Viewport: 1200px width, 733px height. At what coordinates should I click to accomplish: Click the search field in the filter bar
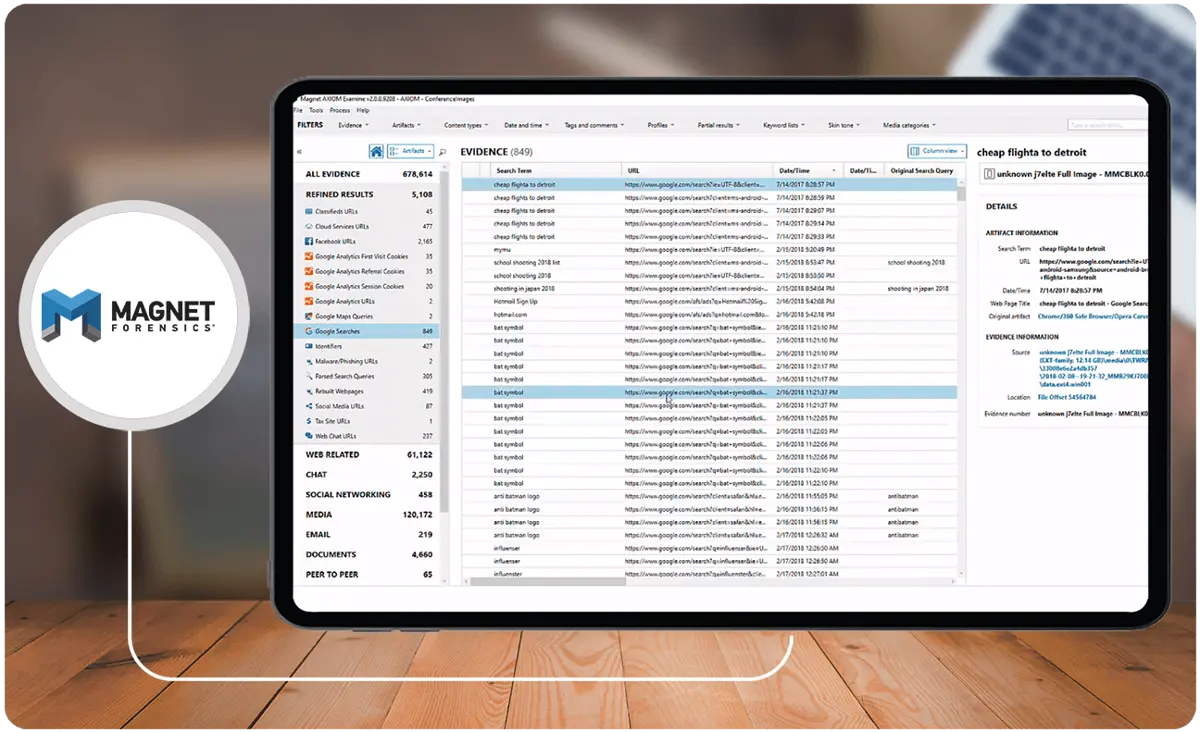coord(1107,125)
